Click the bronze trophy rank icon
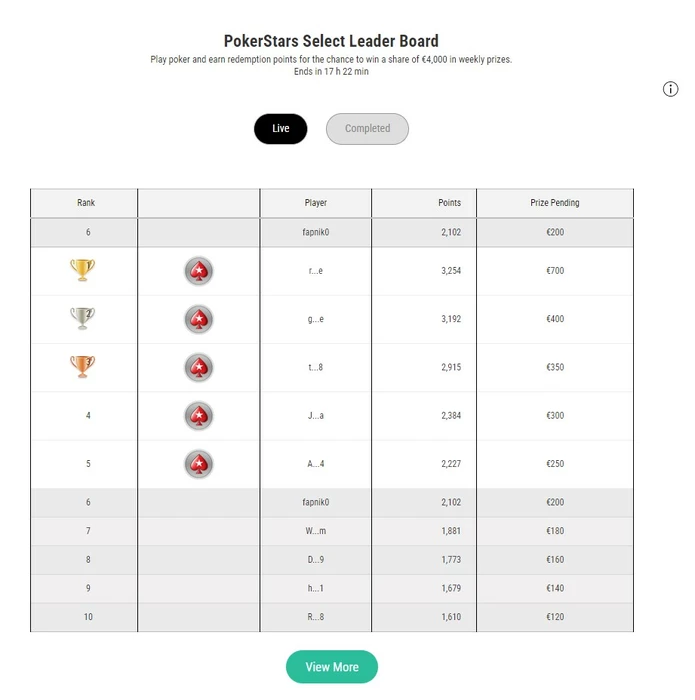Viewport: 695px width, 700px height. [x=82, y=367]
